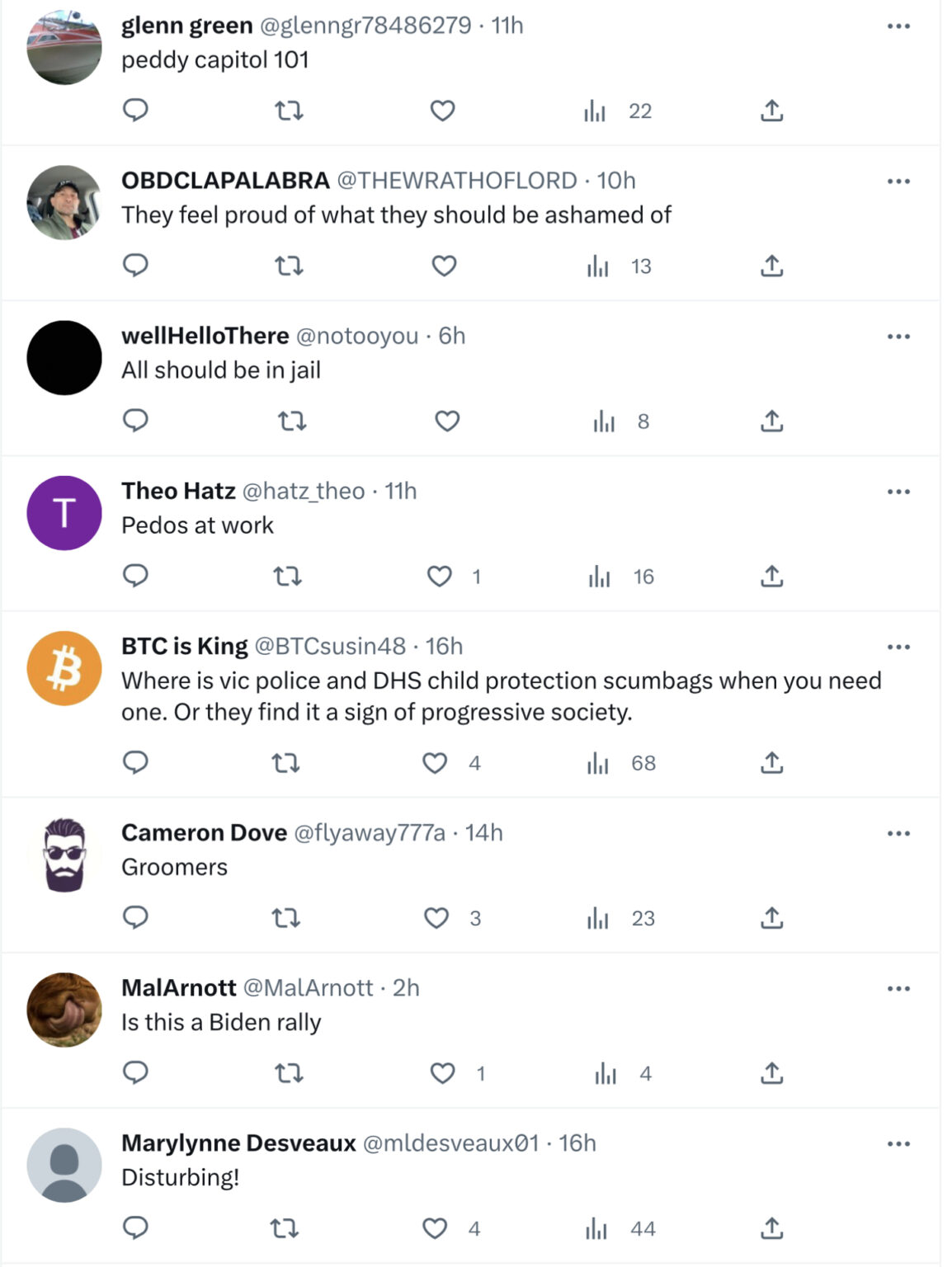Like glenn green's peddy capitol tweet
The height and width of the screenshot is (1267, 952).
coord(443,110)
